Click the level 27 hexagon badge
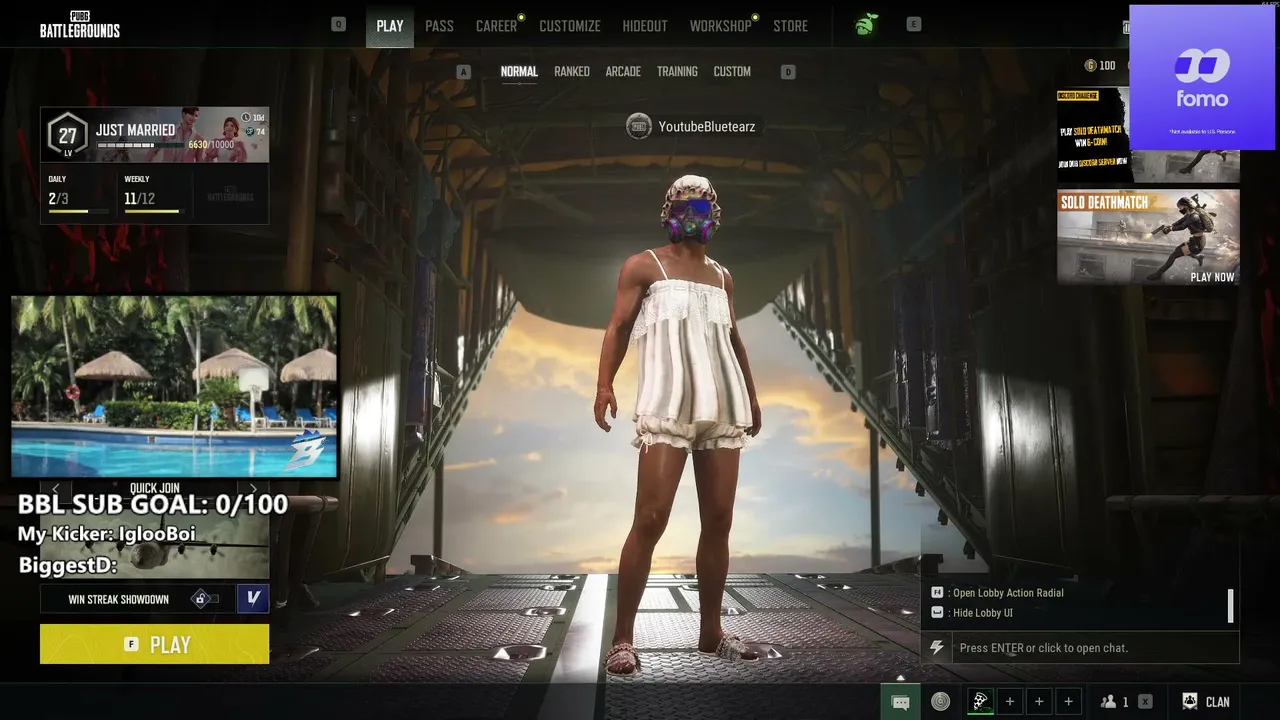This screenshot has height=720, width=1280. [67, 135]
